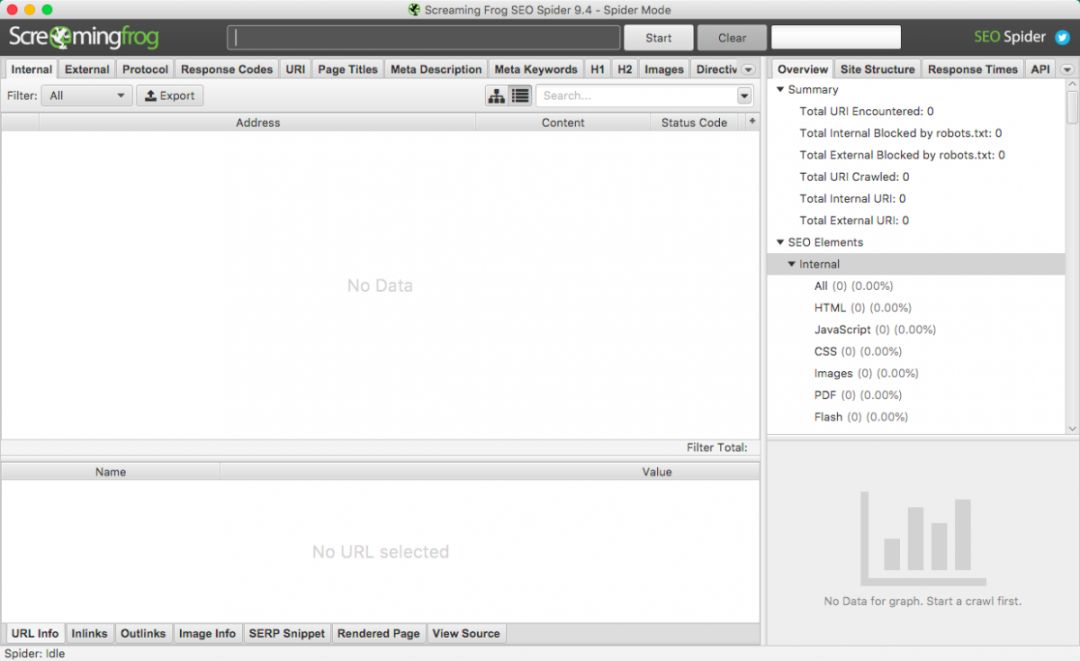Image resolution: width=1080 pixels, height=661 pixels.
Task: Click the Export button
Action: point(169,96)
